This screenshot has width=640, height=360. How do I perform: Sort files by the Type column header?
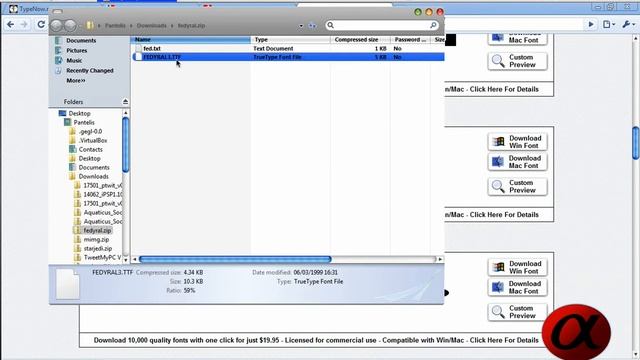pos(291,40)
